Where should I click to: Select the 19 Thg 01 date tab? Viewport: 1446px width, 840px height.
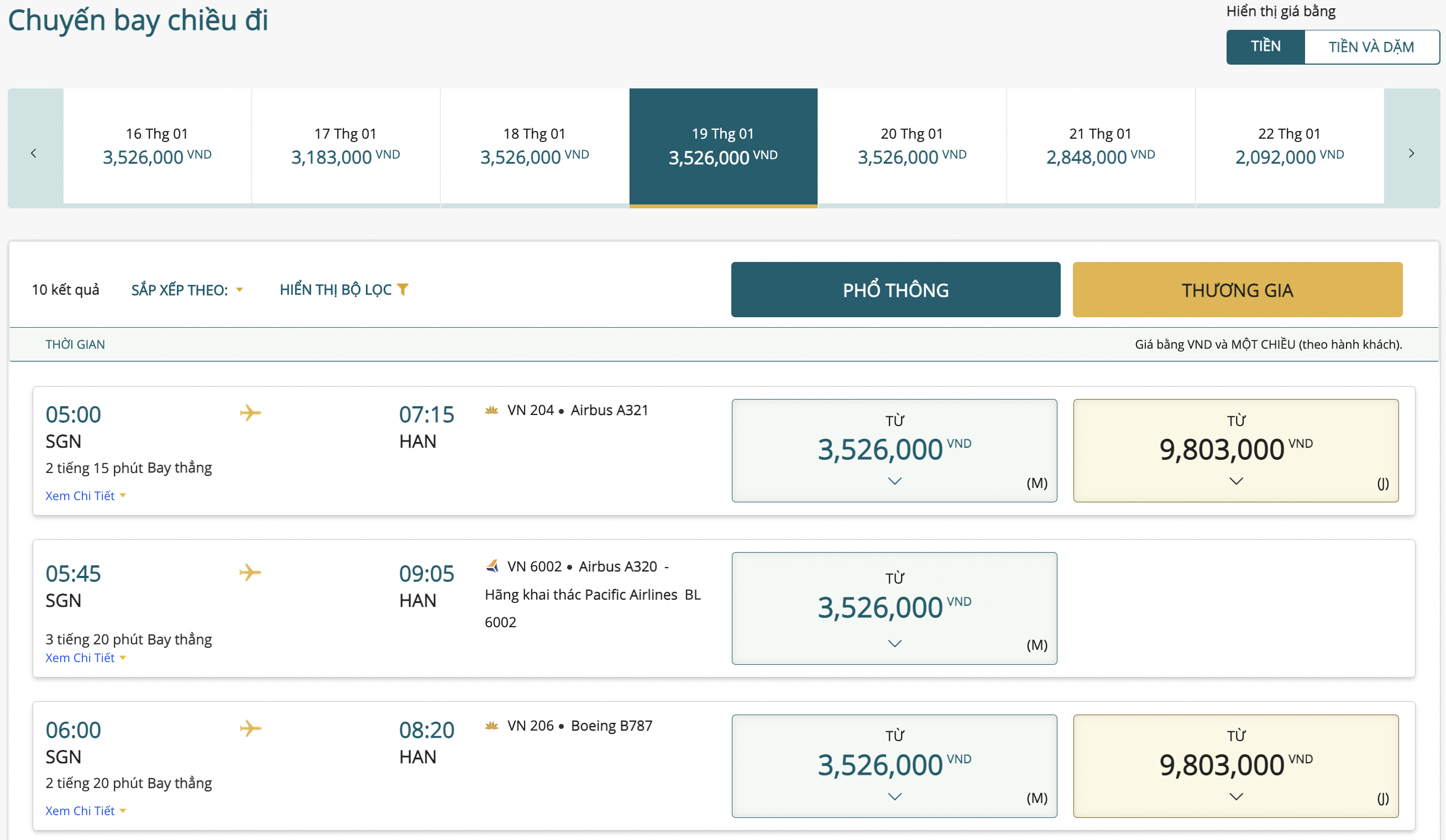coord(723,148)
